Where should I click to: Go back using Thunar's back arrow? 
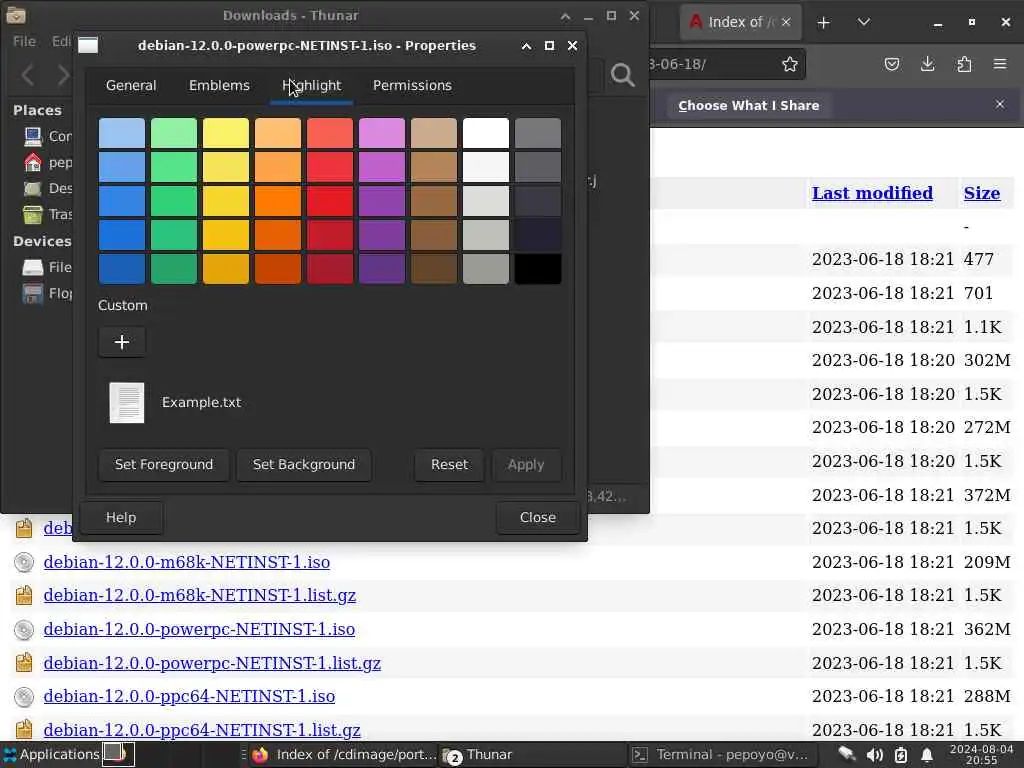click(x=28, y=75)
